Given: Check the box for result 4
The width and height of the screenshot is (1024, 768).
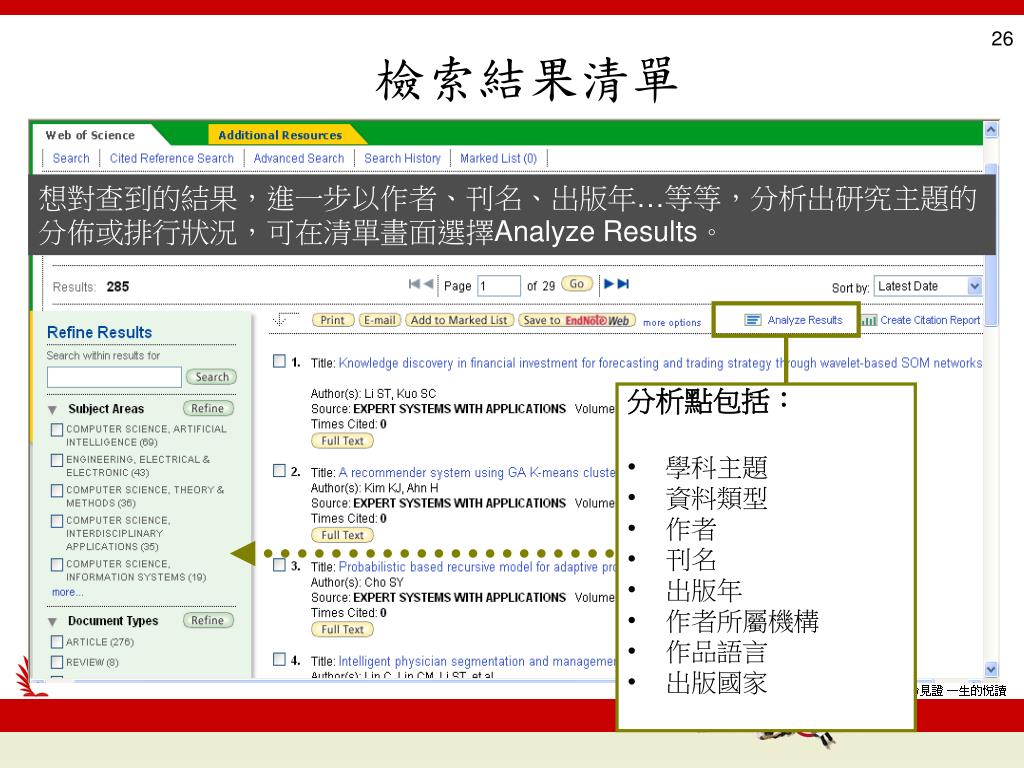Looking at the screenshot, I should [x=279, y=659].
